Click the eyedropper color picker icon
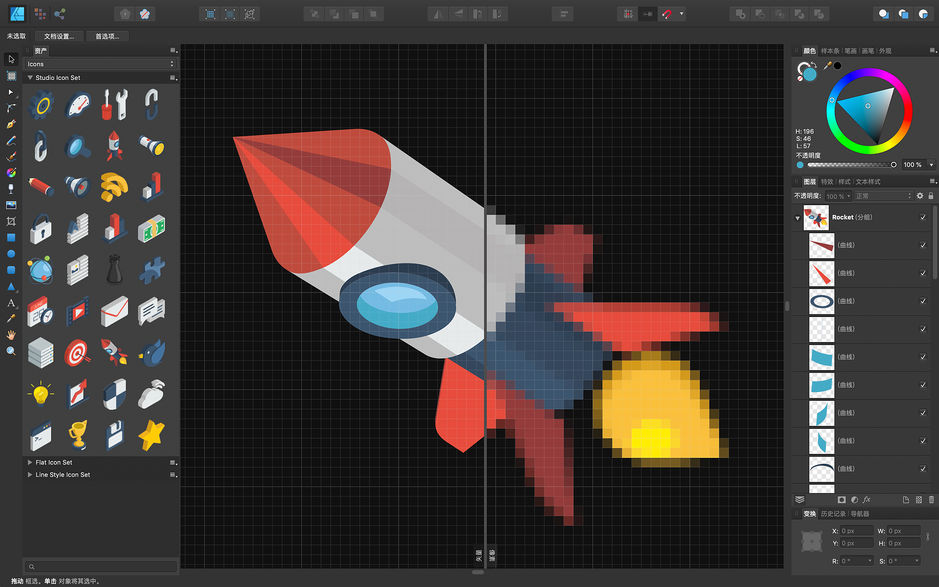The width and height of the screenshot is (939, 587). tap(827, 65)
